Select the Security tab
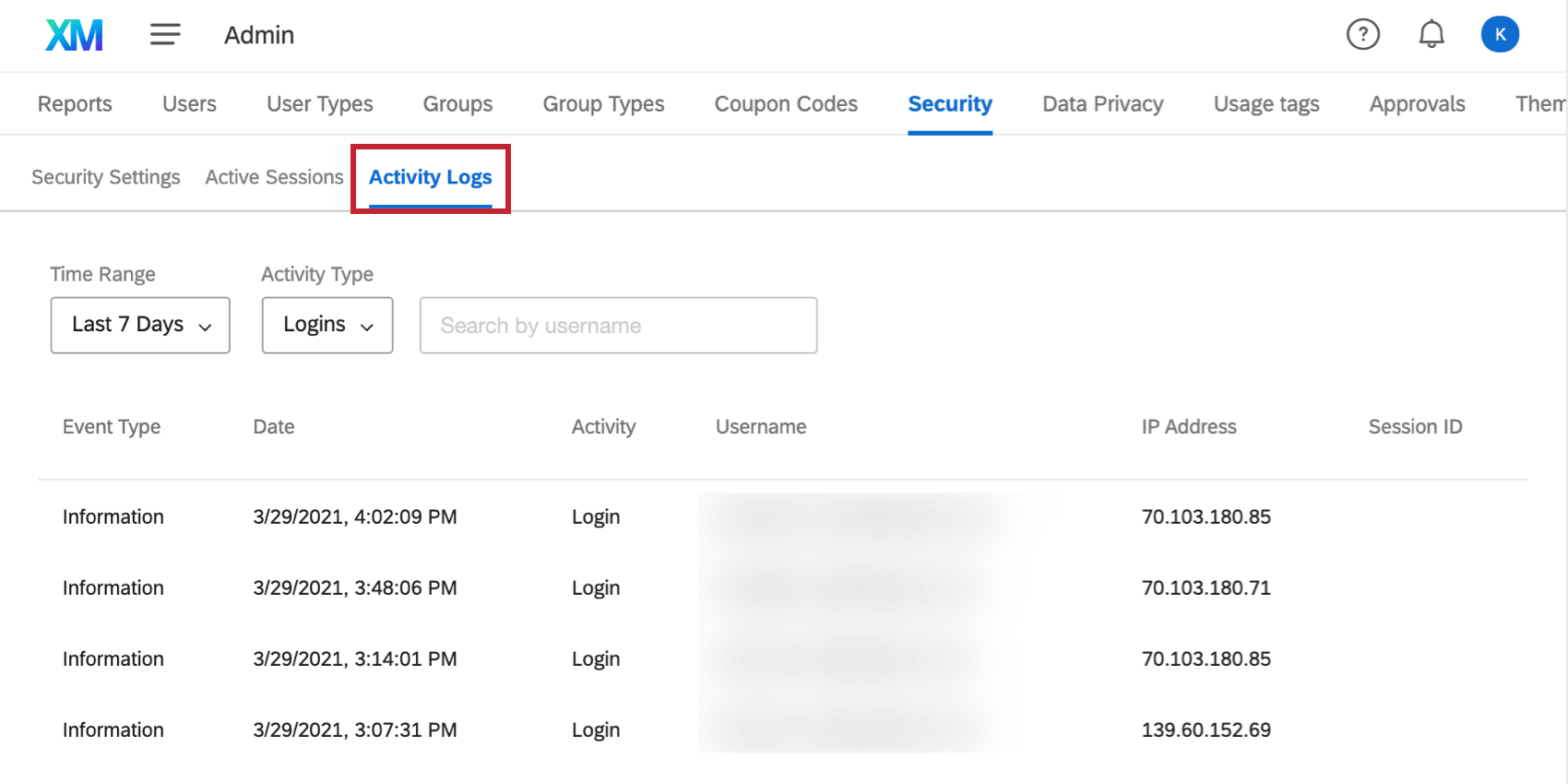The image size is (1568, 784). pos(950,104)
